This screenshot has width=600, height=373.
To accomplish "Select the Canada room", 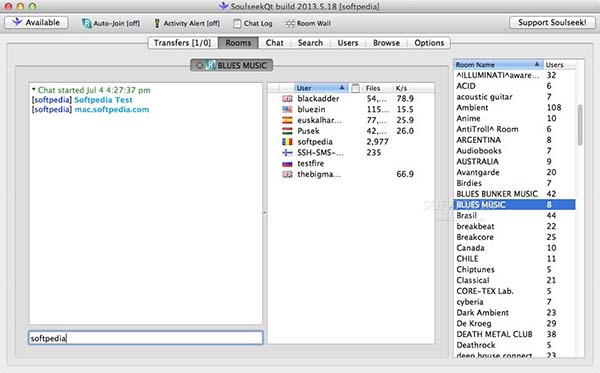I will pos(514,248).
